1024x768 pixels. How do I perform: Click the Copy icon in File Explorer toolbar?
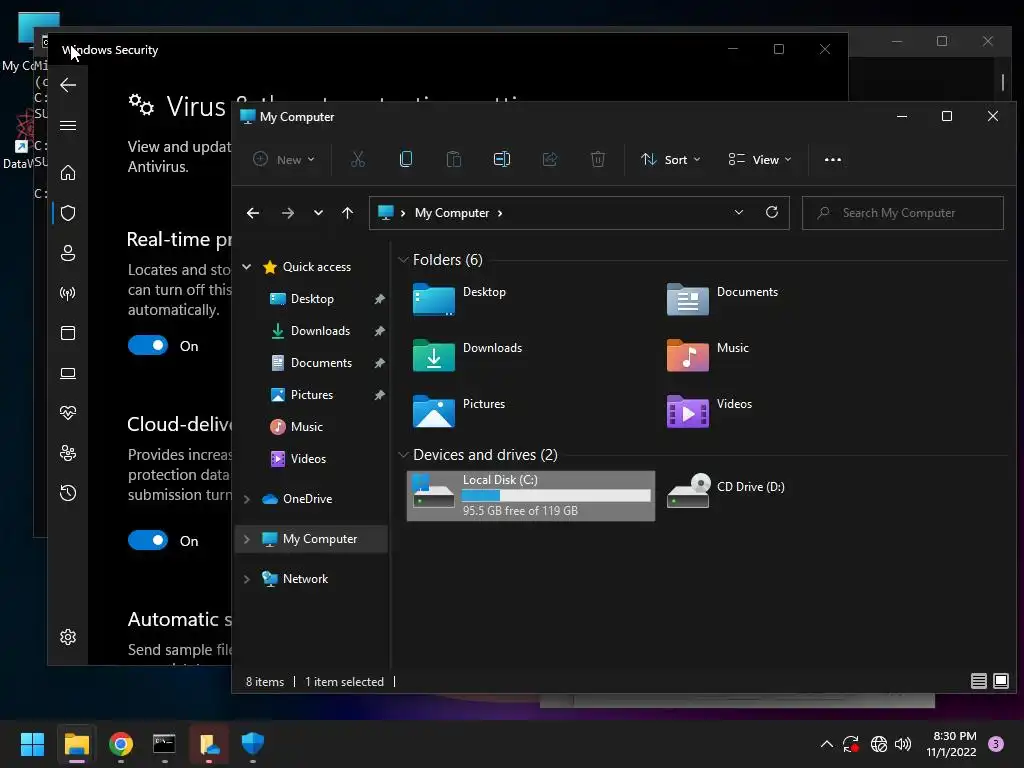click(406, 159)
